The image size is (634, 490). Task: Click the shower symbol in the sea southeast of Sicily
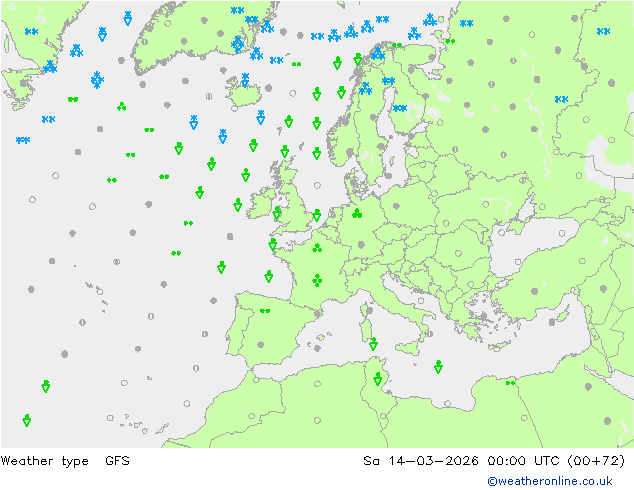438,367
